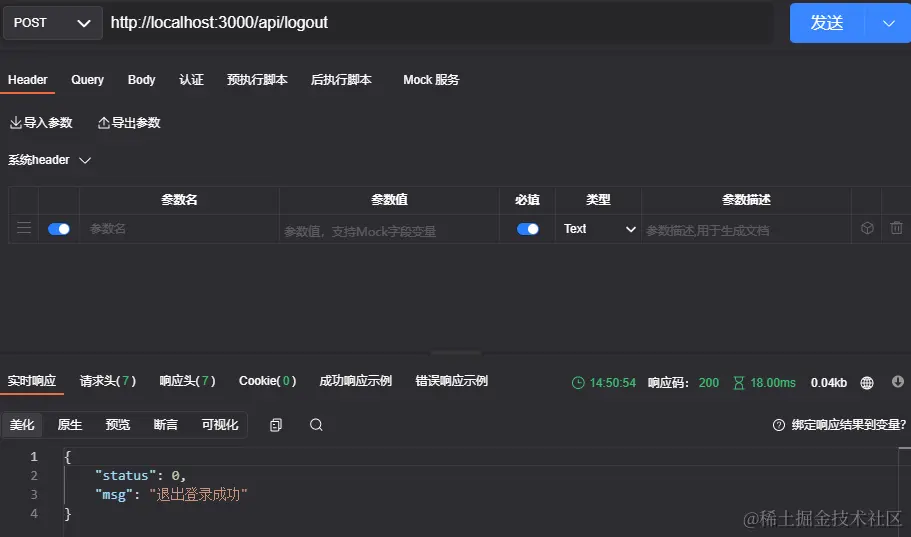Open the 响应头(7) tab
This screenshot has height=537, width=911.
pyautogui.click(x=187, y=381)
